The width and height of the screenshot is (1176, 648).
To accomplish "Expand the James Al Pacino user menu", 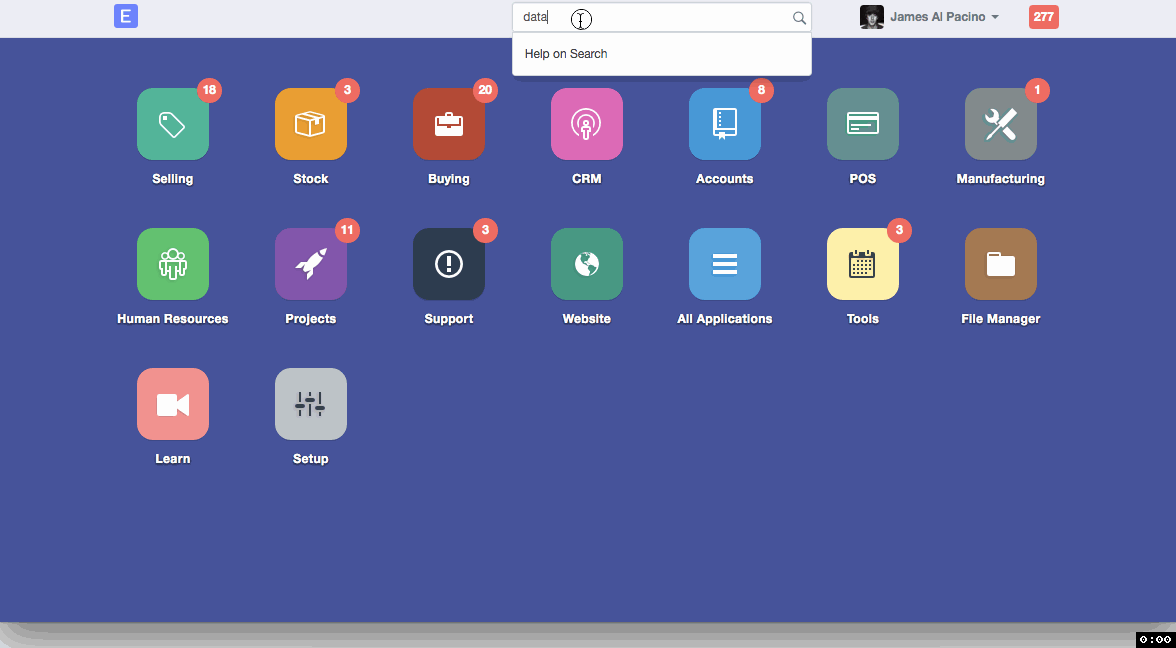I will click(x=930, y=17).
